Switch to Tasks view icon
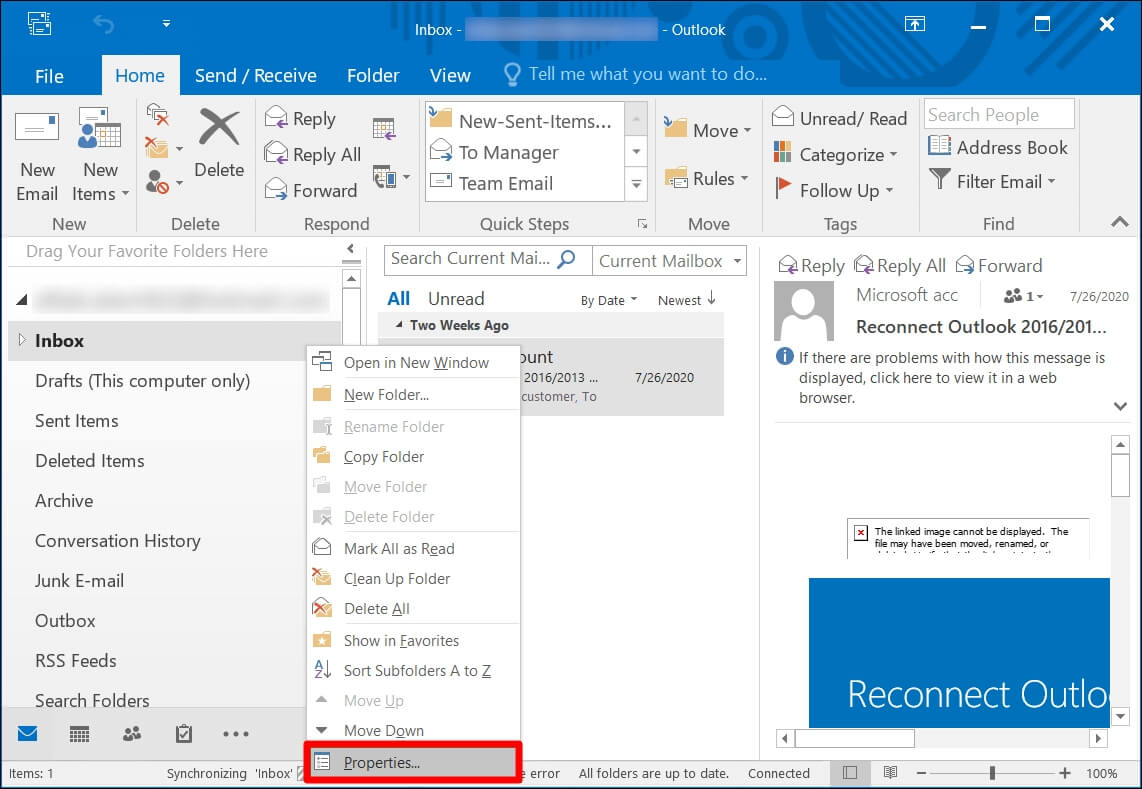Viewport: 1142px width, 789px height. (x=184, y=734)
